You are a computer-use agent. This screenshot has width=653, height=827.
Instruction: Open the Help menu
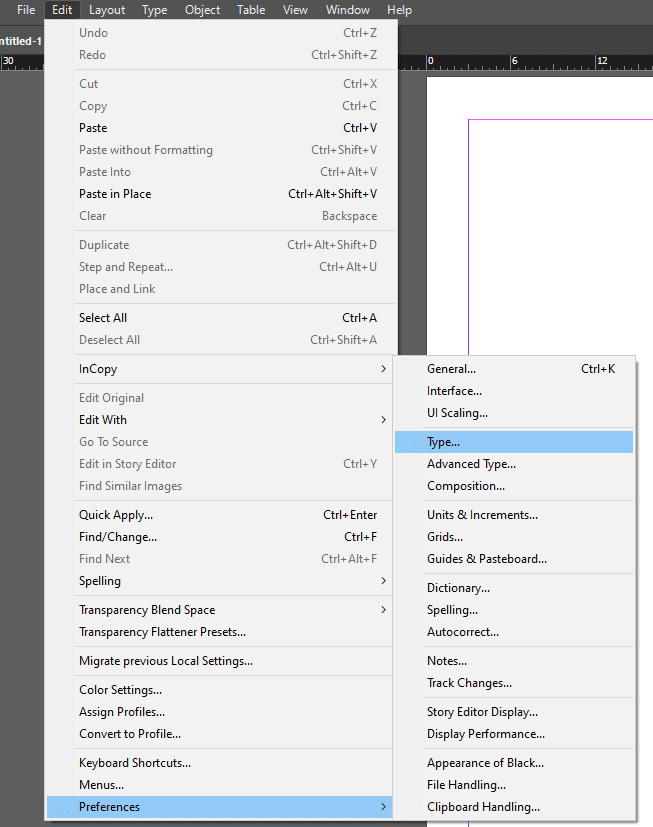coord(399,10)
